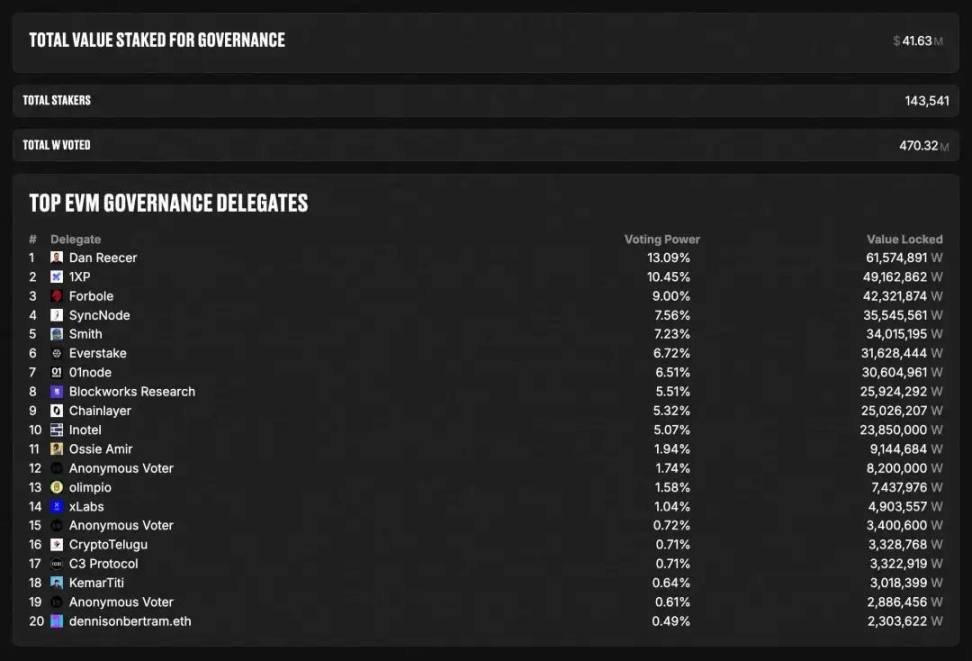Select the Inotel delegate name
The image size is (972, 661).
85,430
